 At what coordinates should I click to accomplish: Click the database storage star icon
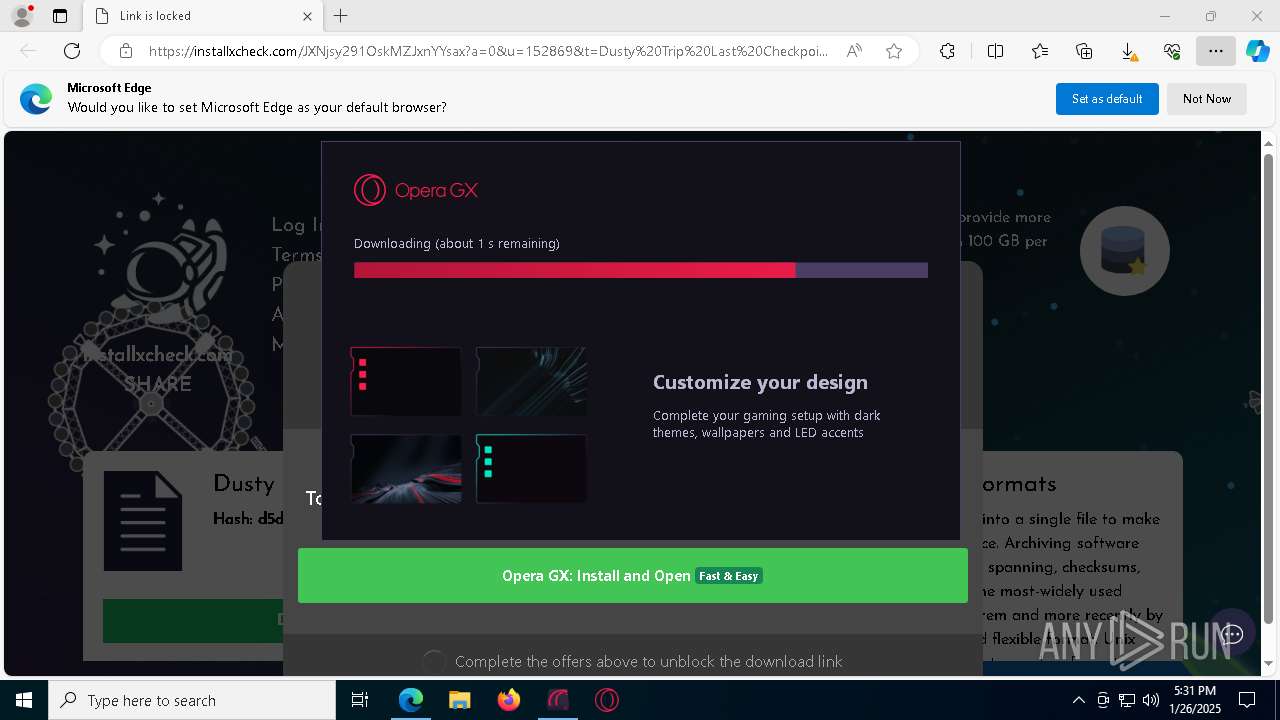coord(1124,251)
